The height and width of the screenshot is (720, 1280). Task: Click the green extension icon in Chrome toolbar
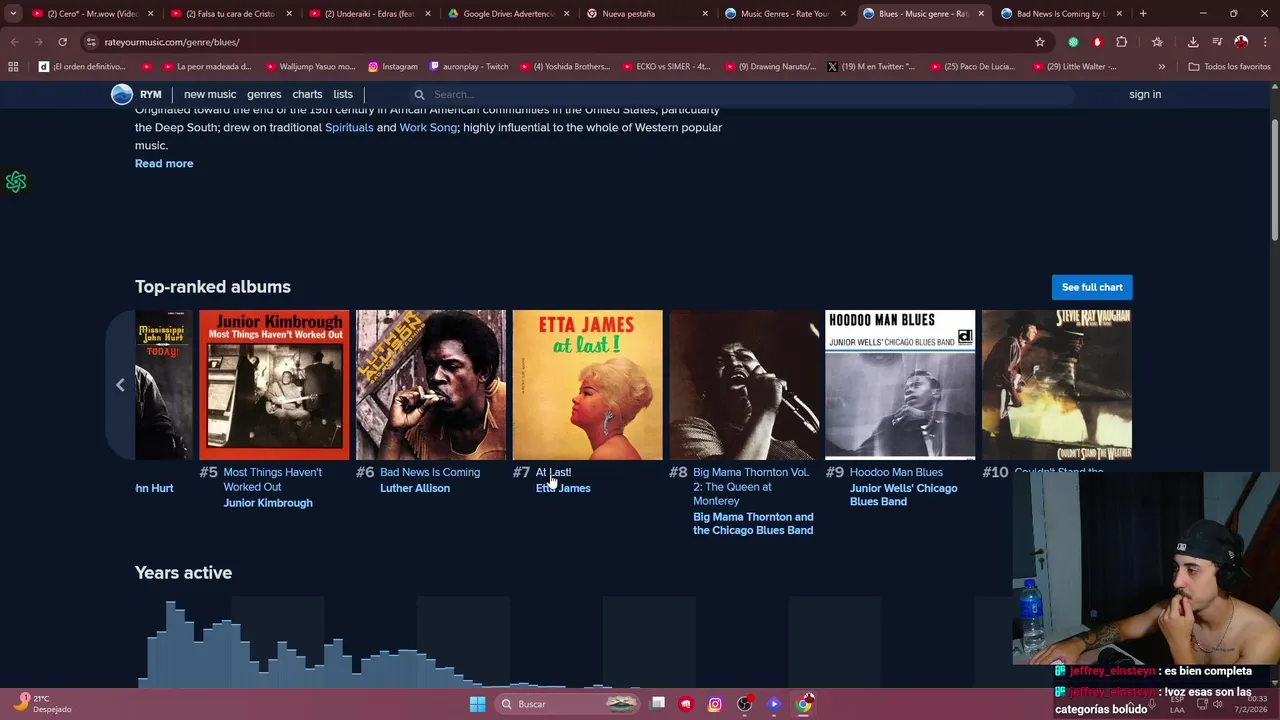pos(1073,42)
